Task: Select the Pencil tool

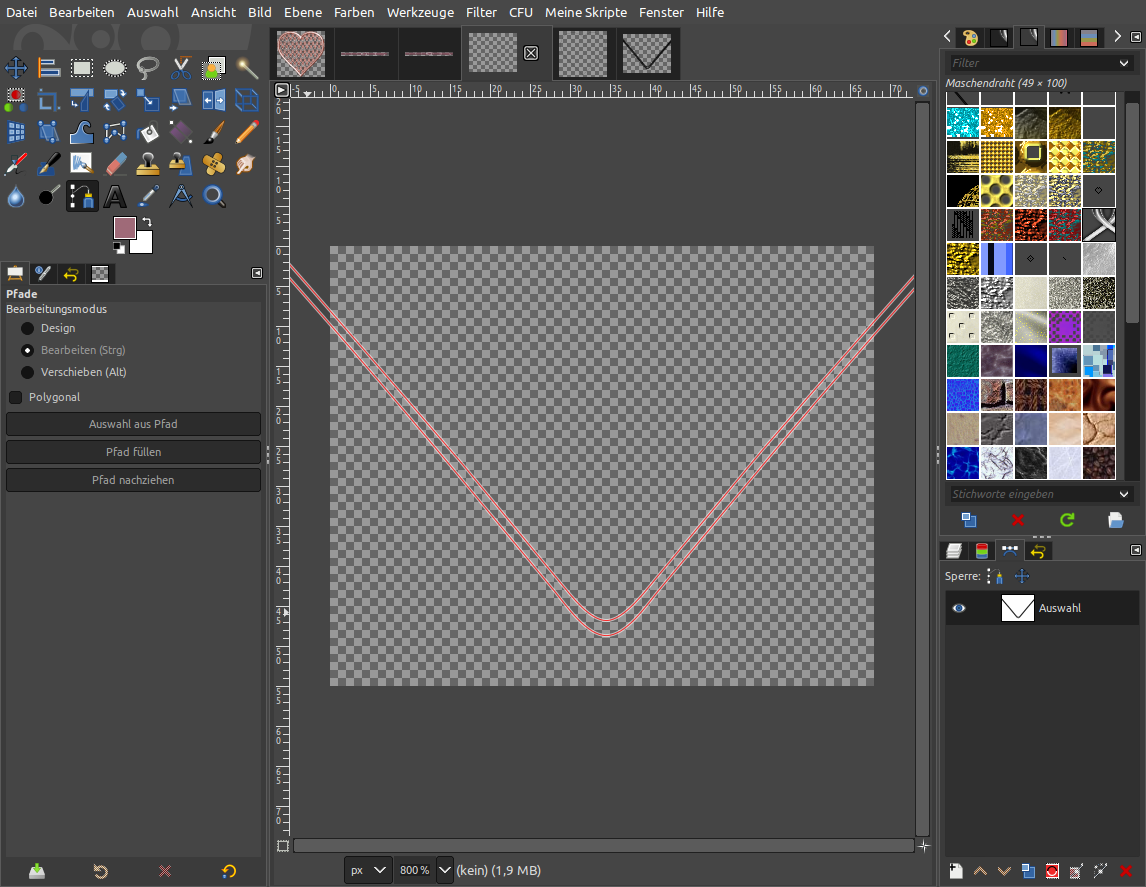Action: [x=247, y=132]
